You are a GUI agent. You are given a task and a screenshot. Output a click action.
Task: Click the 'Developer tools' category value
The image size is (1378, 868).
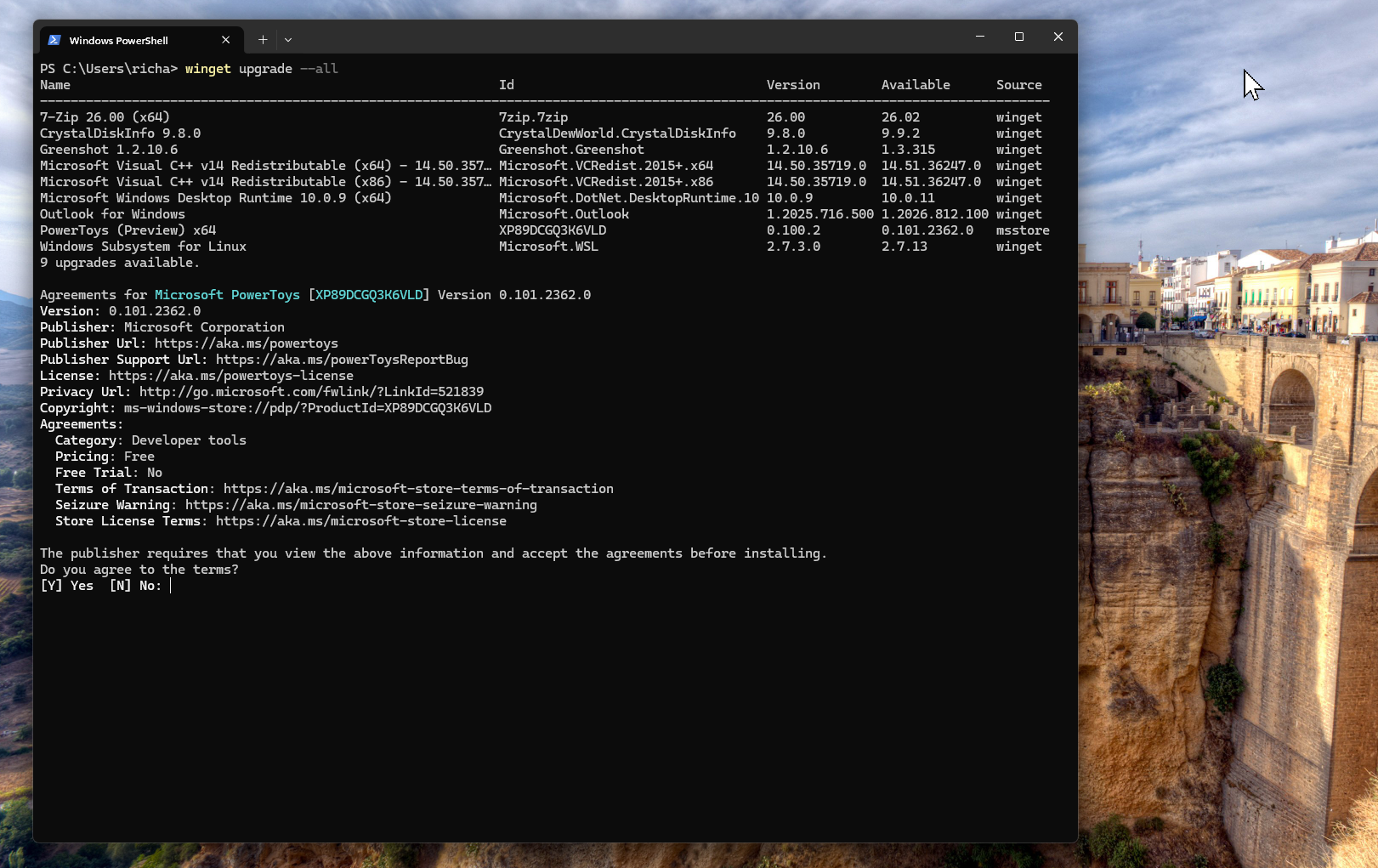pos(189,440)
